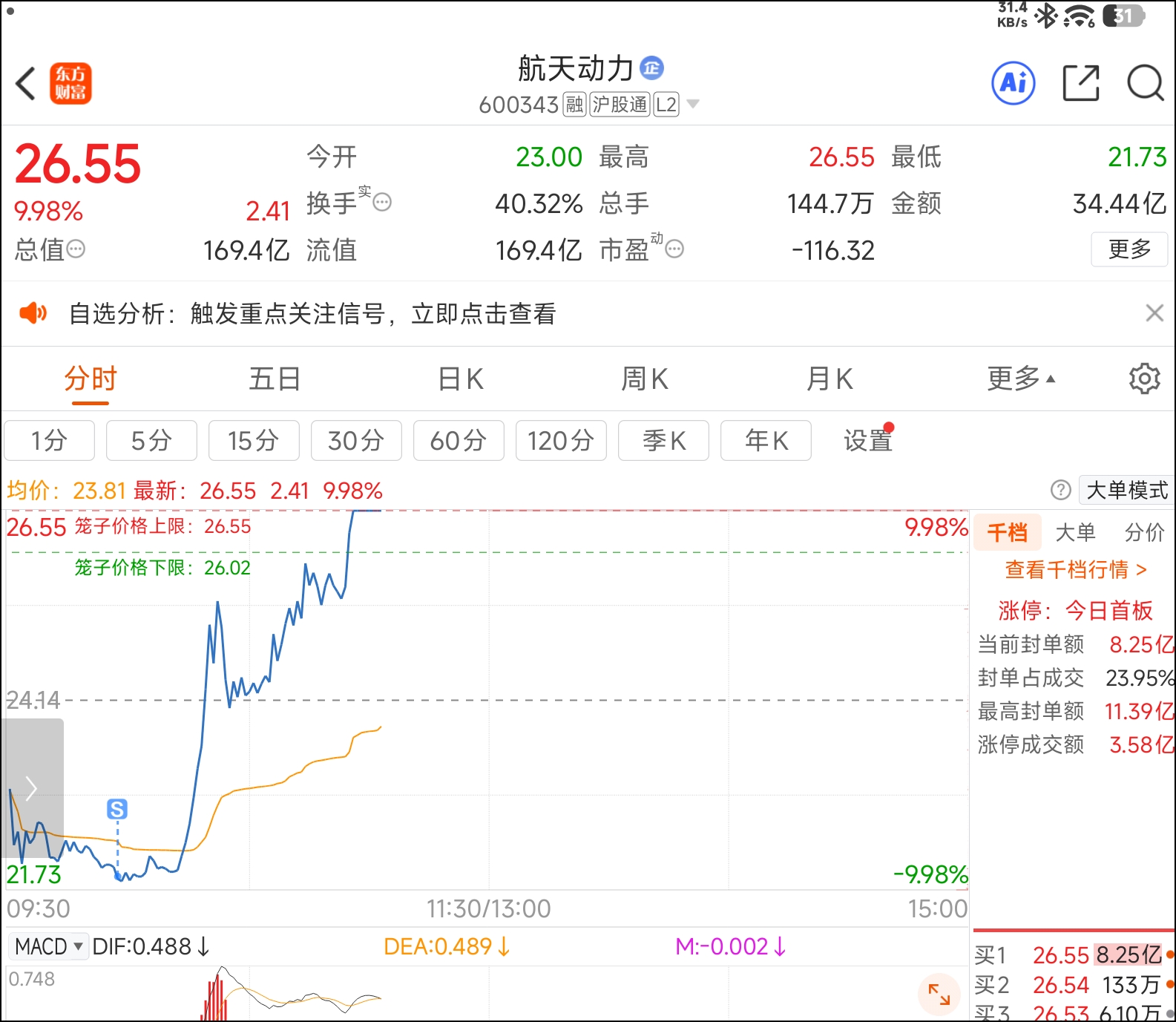Image resolution: width=1176 pixels, height=1022 pixels.
Task: Tap the fullscreen expand chart icon
Action: (939, 994)
